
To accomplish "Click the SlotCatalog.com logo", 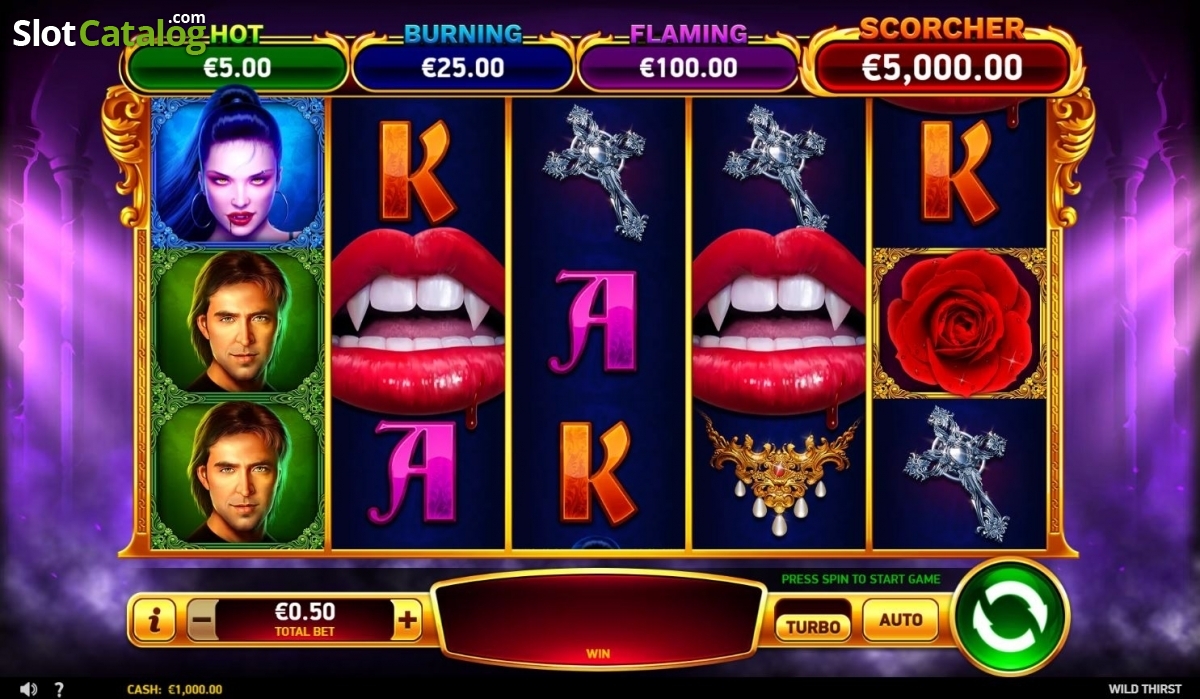I will point(109,32).
